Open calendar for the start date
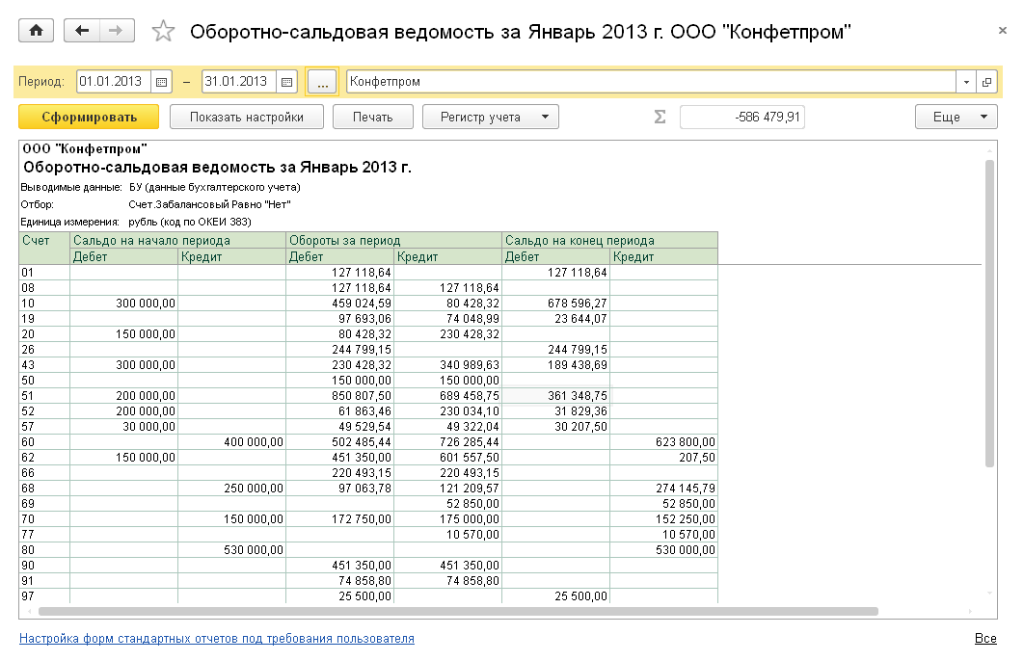This screenshot has height=661, width=1024. pos(161,82)
